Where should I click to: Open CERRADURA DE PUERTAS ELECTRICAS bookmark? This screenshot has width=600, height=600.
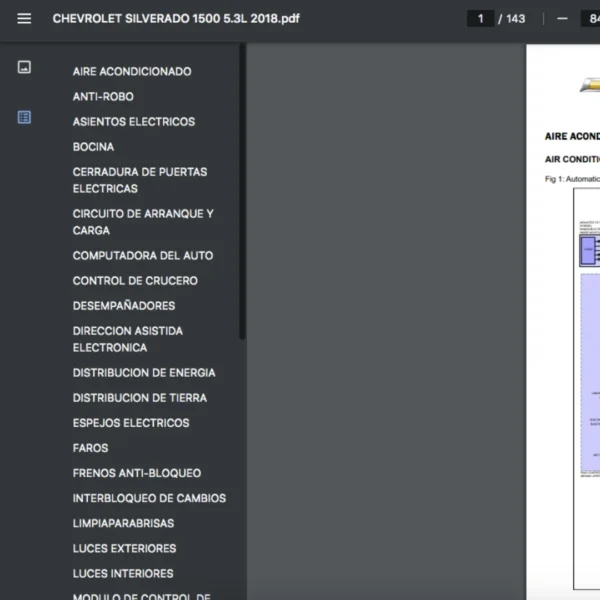pyautogui.click(x=140, y=180)
